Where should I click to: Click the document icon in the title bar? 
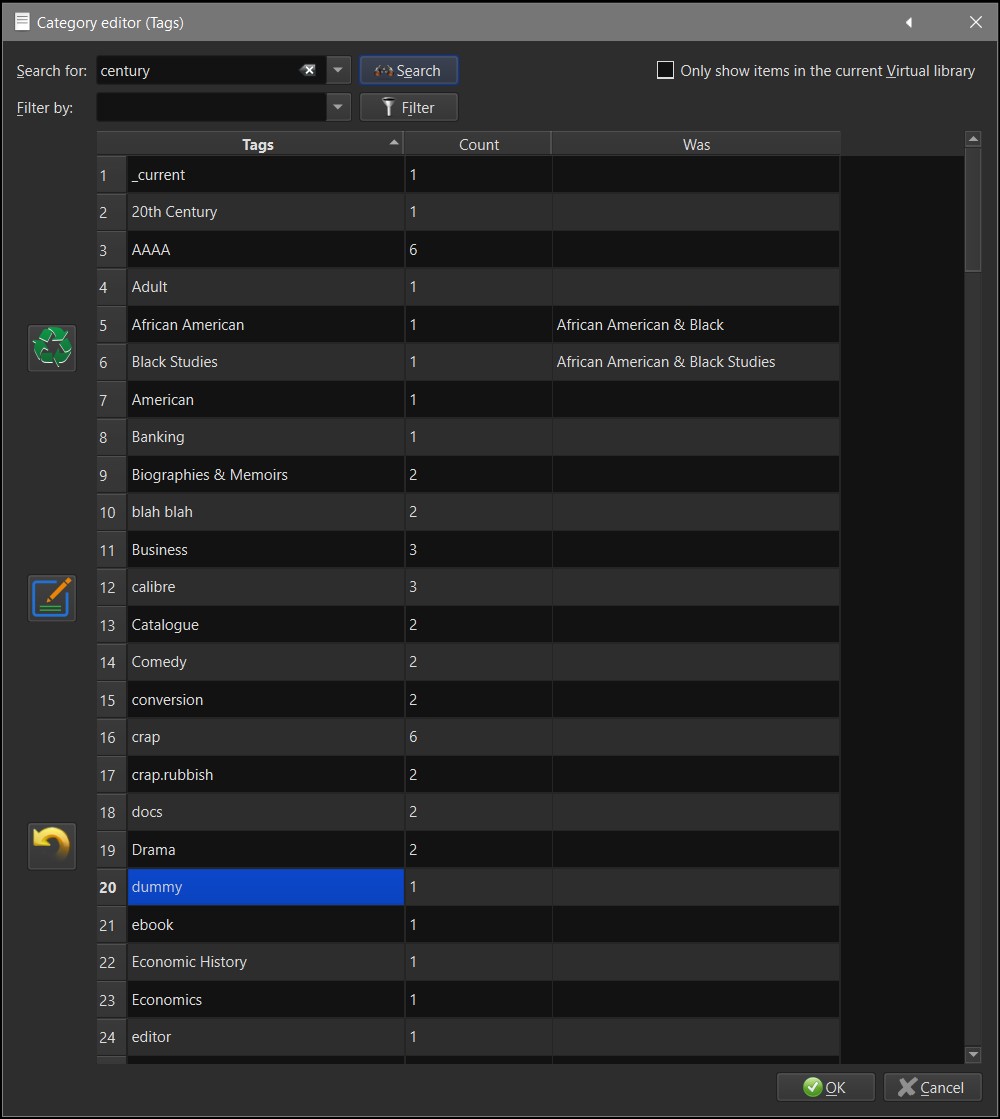[x=22, y=22]
